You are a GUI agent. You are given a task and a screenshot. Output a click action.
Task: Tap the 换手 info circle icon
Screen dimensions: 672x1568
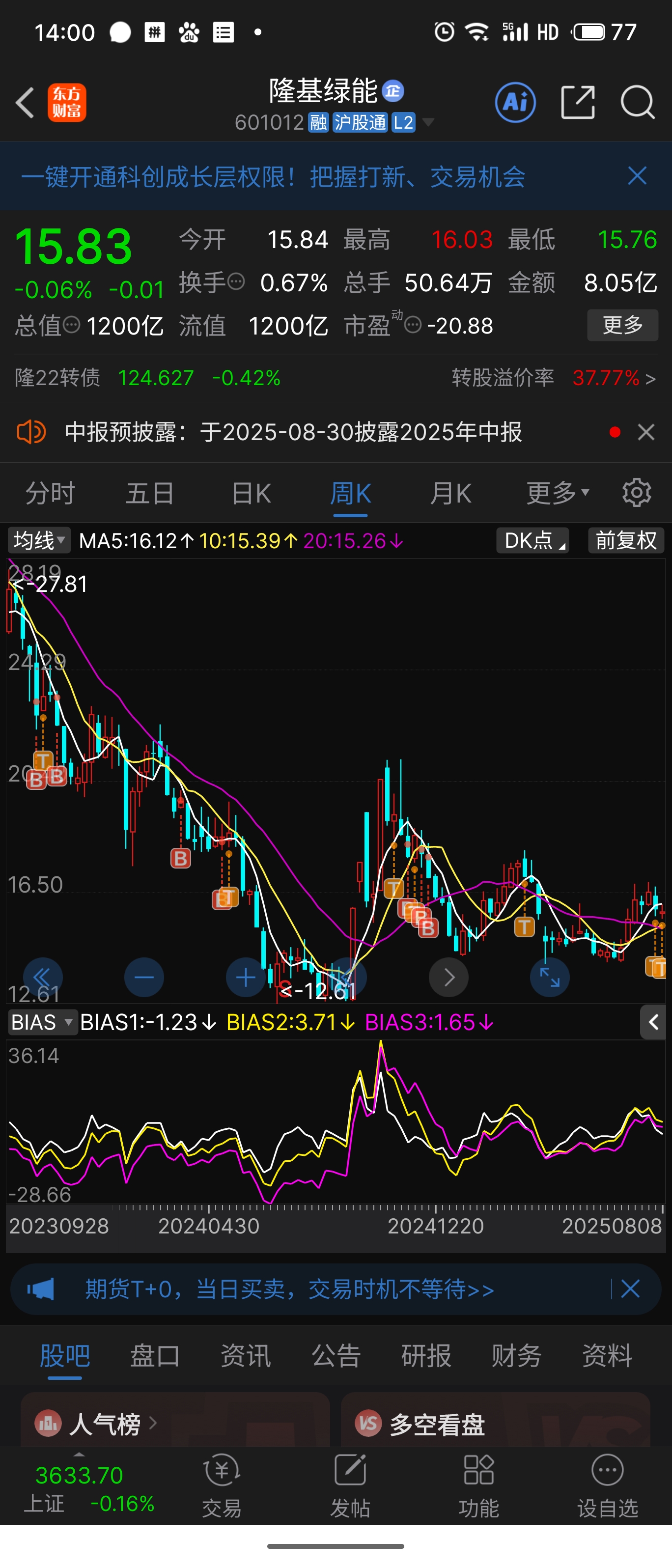[x=236, y=281]
